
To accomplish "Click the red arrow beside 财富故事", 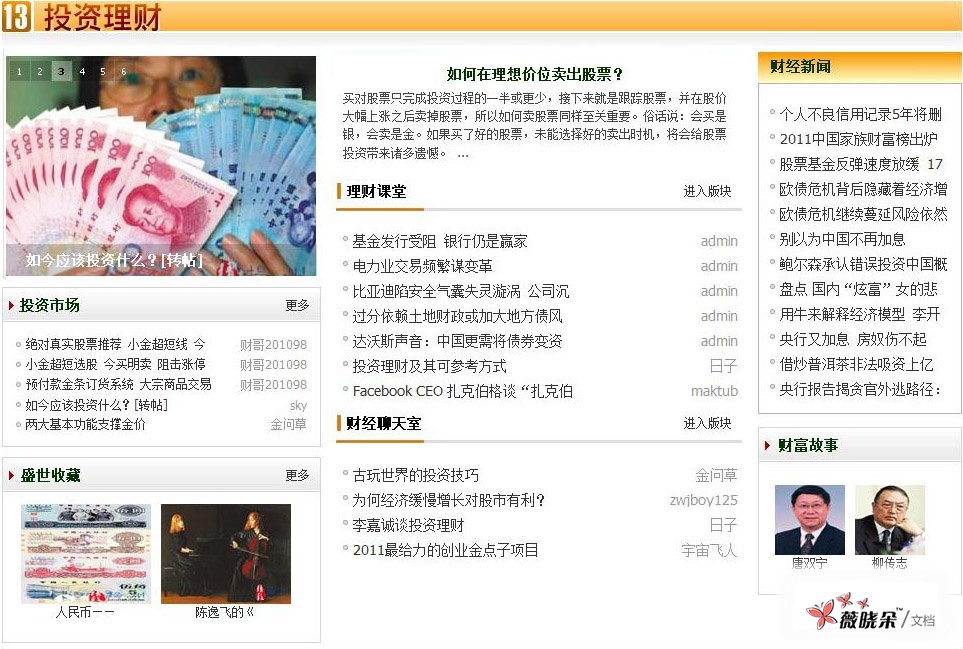I will point(768,446).
